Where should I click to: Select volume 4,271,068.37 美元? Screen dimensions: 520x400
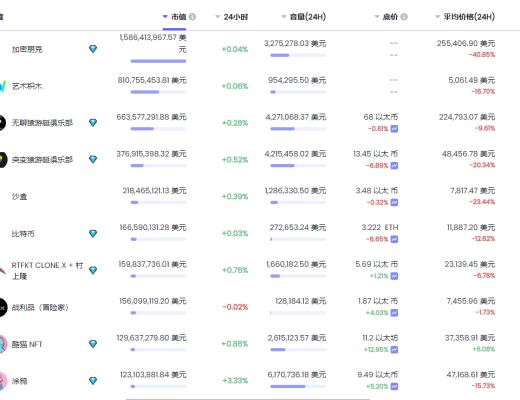(296, 117)
